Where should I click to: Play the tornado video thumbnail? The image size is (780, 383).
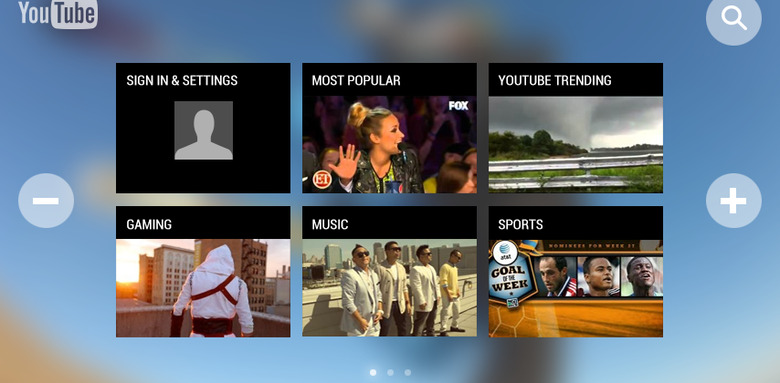pos(576,144)
